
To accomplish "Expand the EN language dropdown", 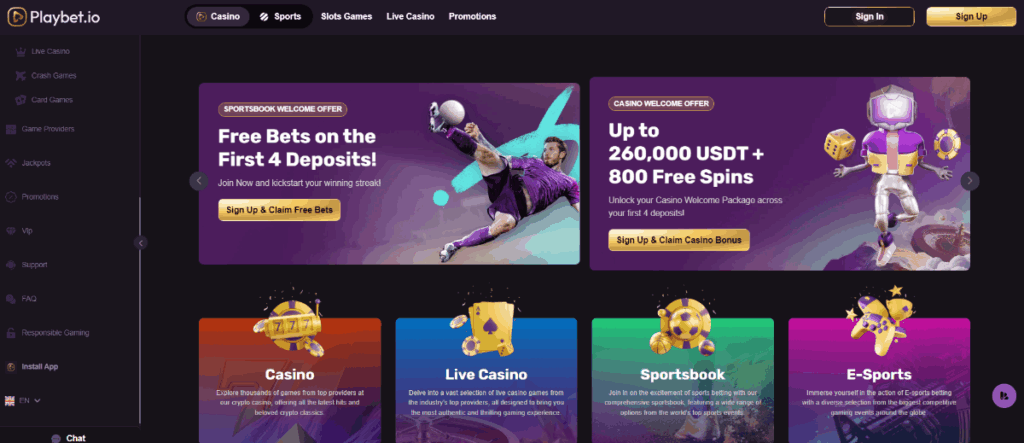I will (23, 400).
